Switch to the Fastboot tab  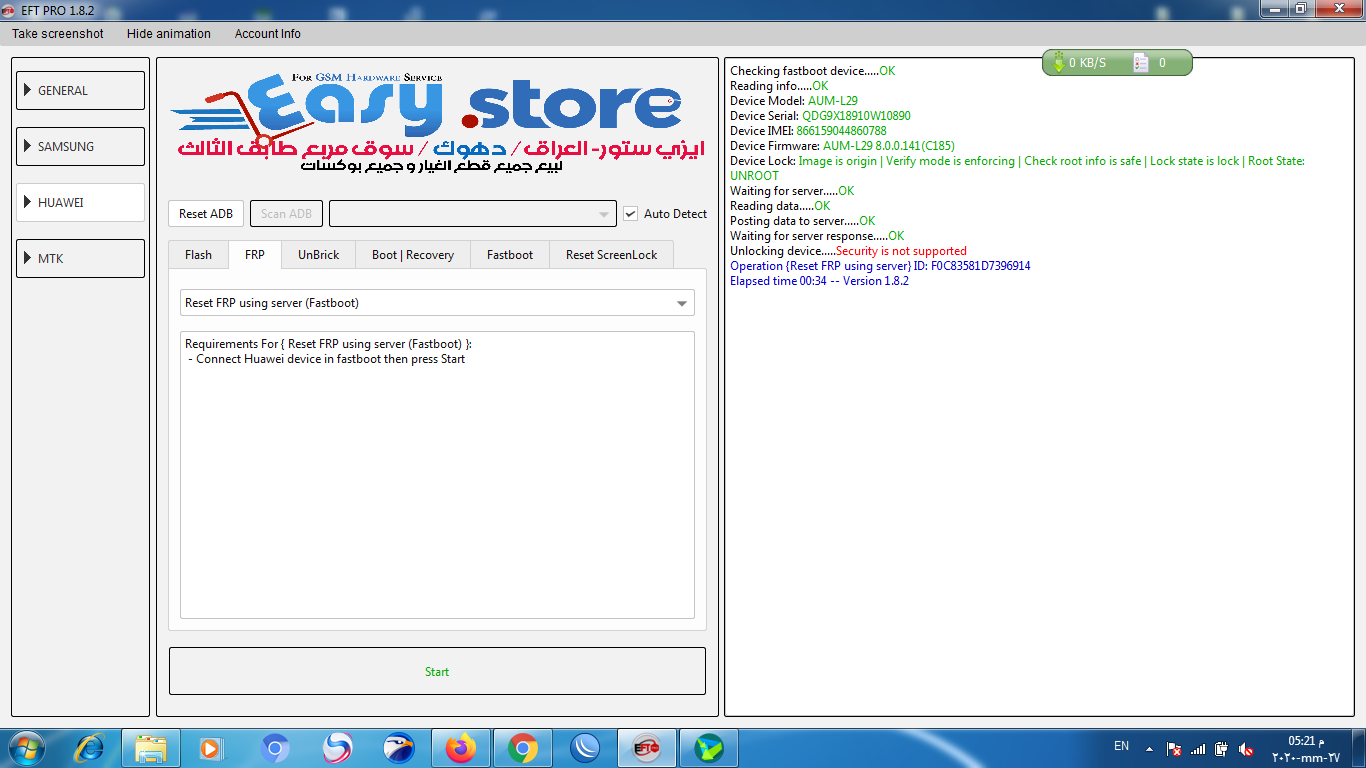coord(510,255)
